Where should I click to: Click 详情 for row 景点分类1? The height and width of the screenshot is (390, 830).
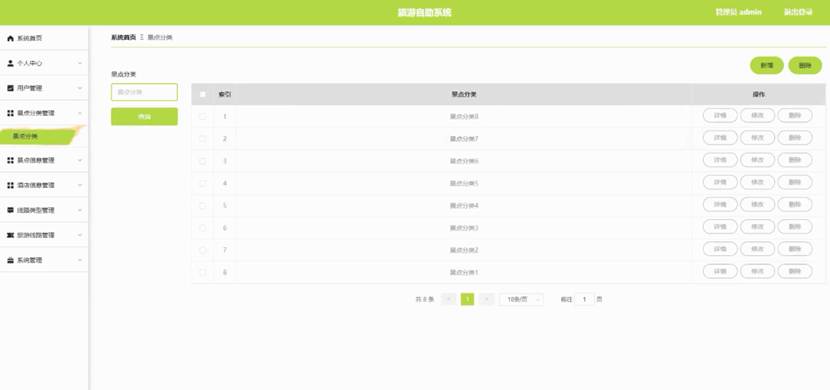click(720, 271)
